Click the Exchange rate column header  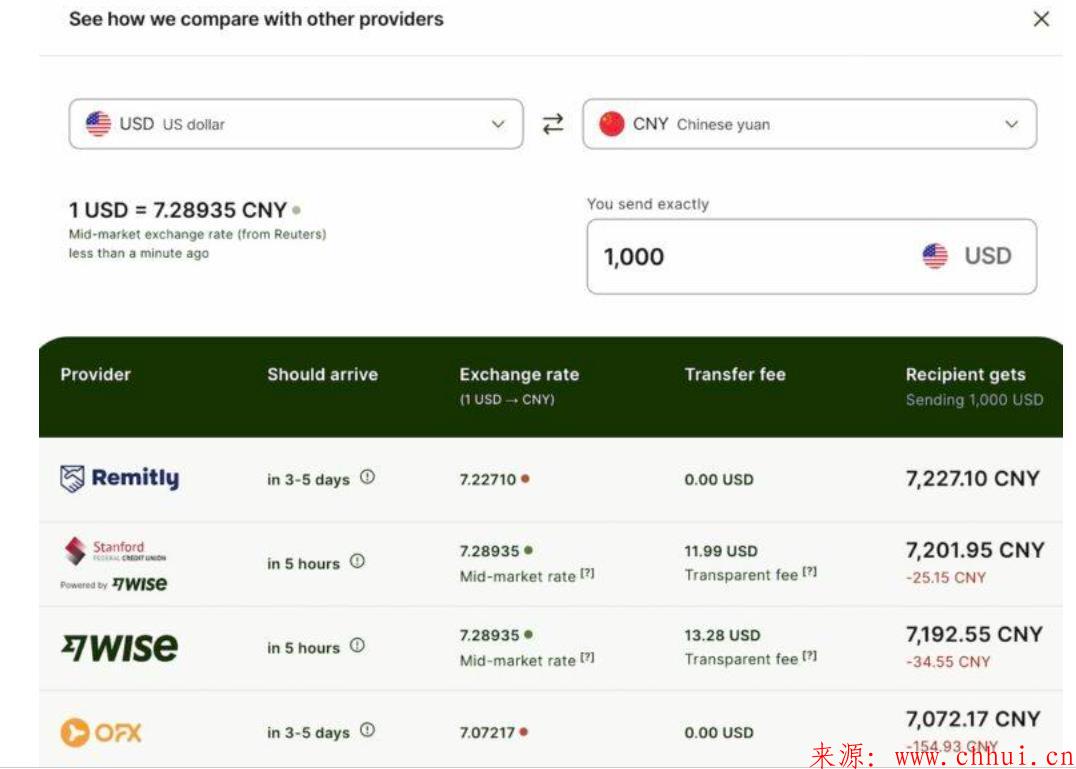[519, 375]
